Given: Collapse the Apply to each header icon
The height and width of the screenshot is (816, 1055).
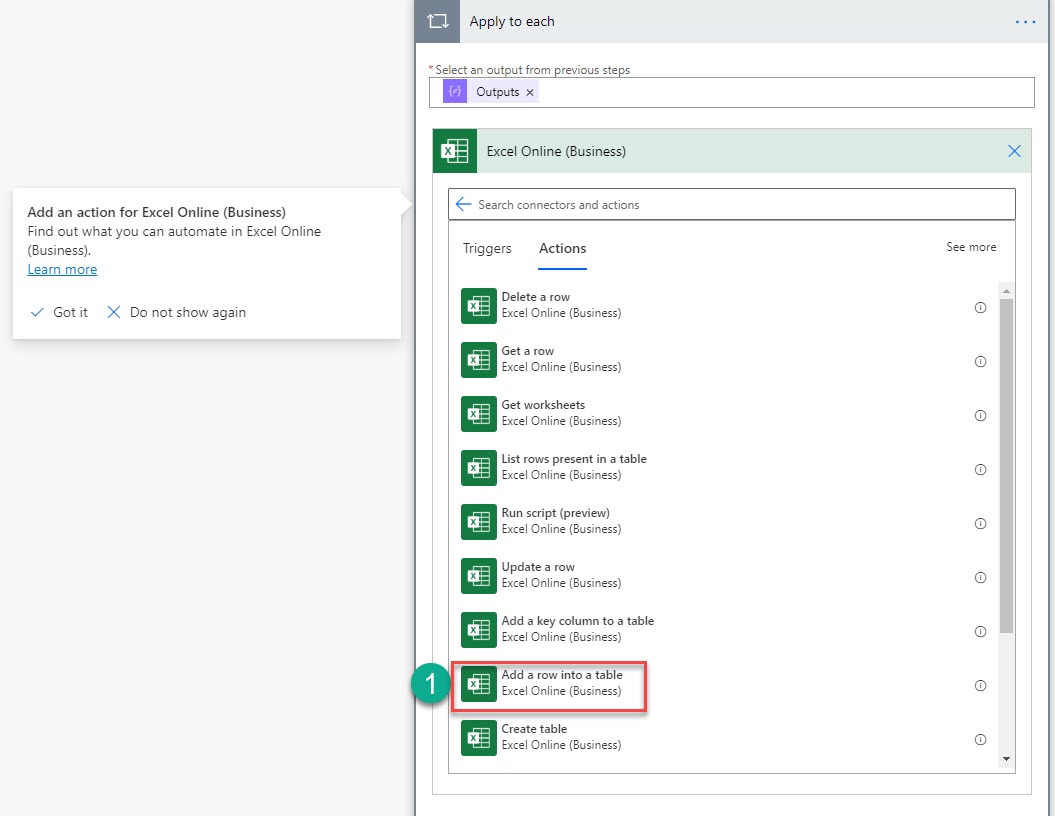Looking at the screenshot, I should tap(437, 21).
